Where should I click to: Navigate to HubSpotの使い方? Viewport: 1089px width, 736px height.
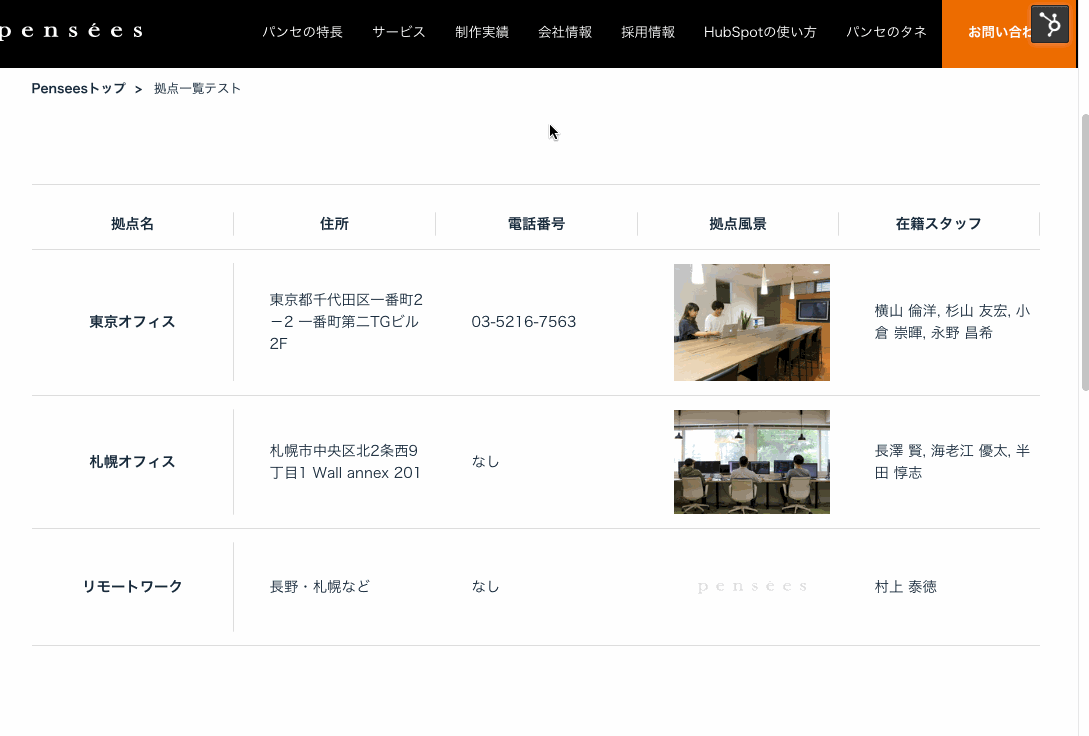click(x=760, y=32)
